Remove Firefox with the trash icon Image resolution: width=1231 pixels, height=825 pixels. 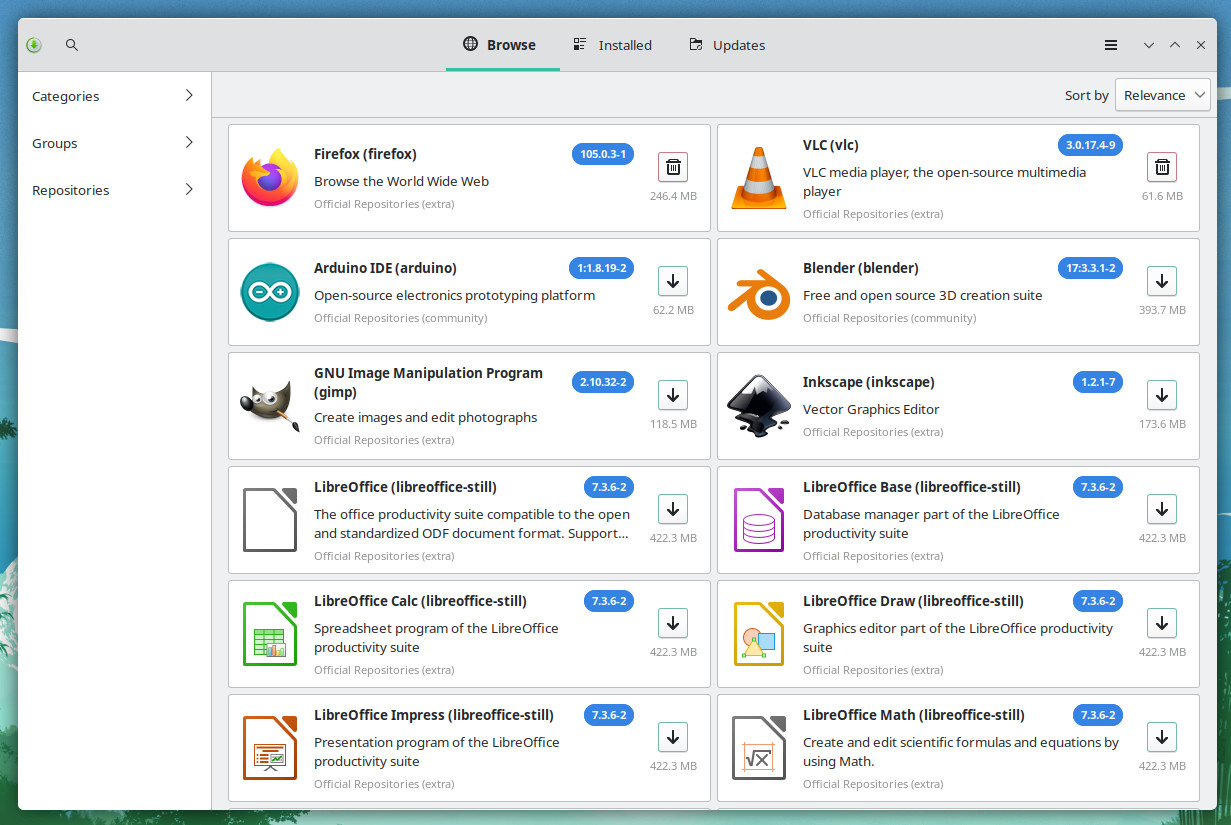673,167
